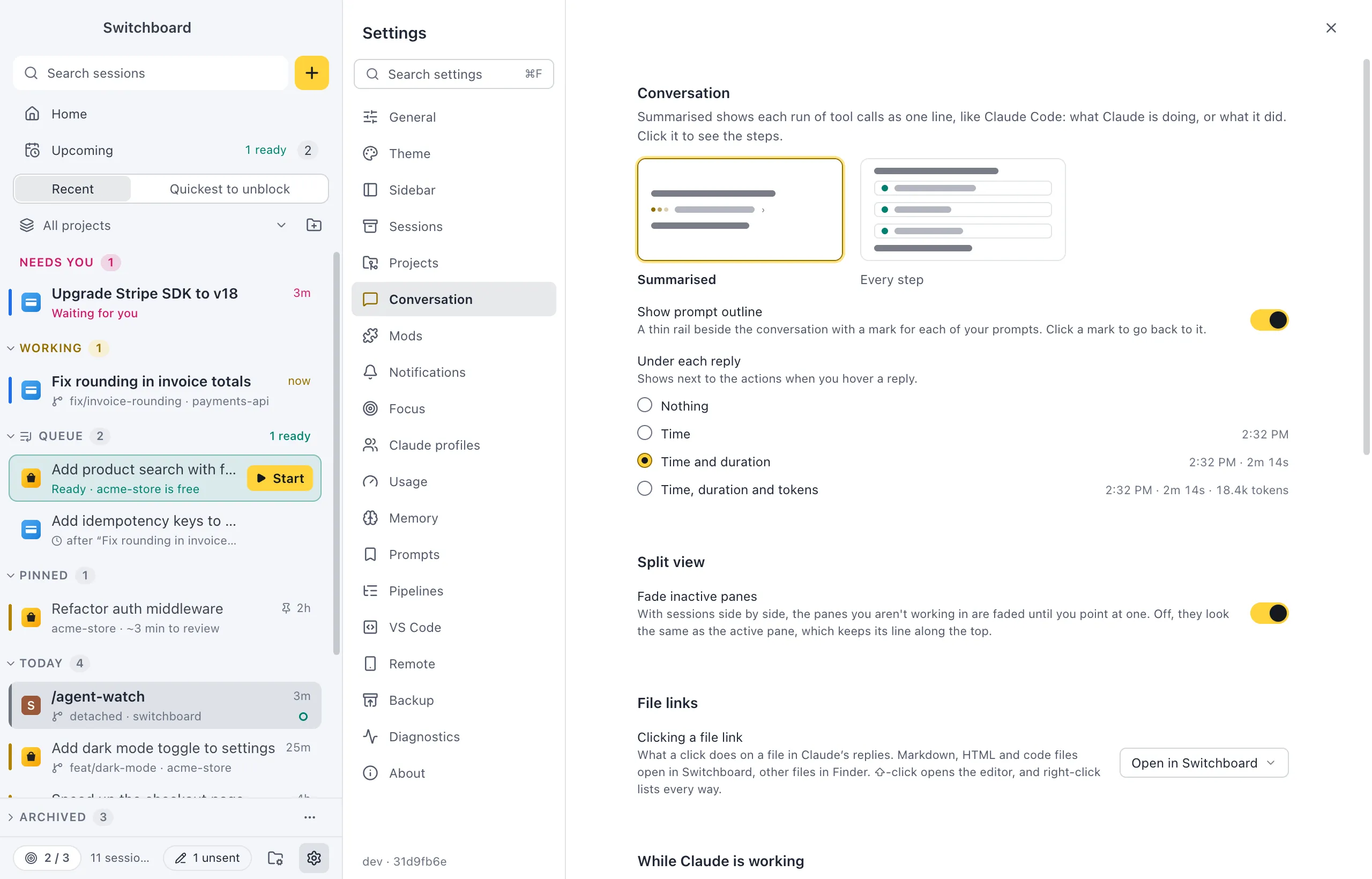This screenshot has height=879, width=1372.
Task: Click the Search sessions field
Action: coord(151,73)
